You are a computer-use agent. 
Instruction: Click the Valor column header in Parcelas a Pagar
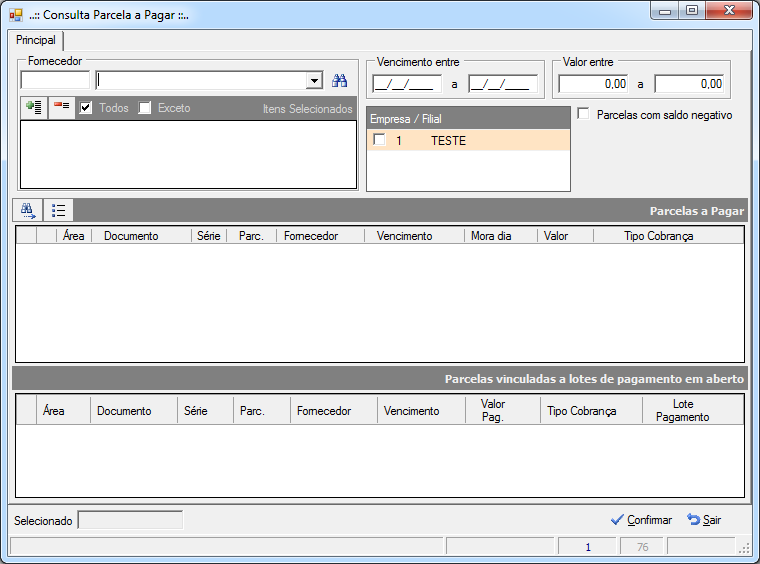coord(565,236)
